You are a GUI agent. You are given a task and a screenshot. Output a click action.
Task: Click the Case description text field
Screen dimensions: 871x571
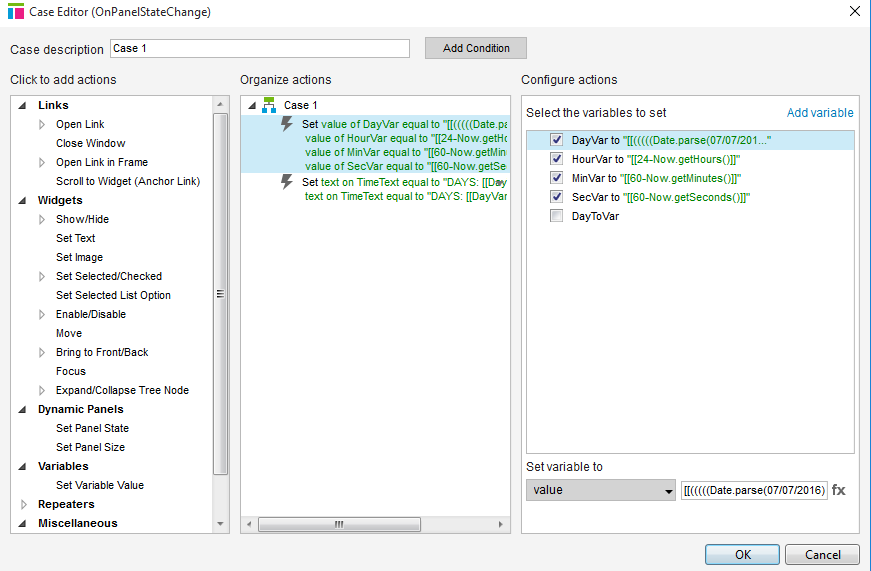click(259, 48)
